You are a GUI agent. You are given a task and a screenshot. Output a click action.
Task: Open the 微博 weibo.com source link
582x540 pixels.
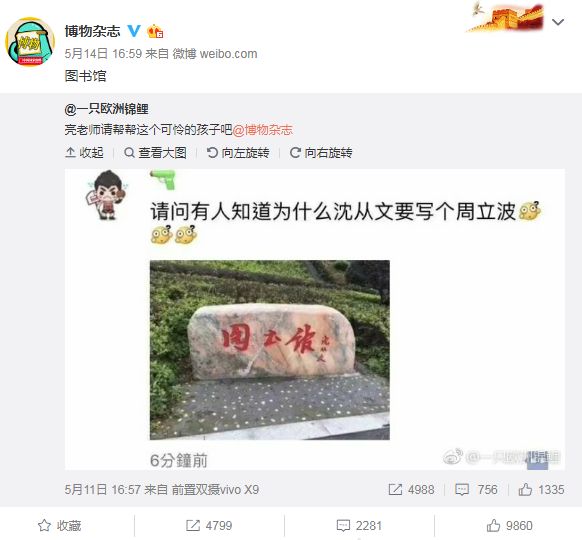click(215, 54)
